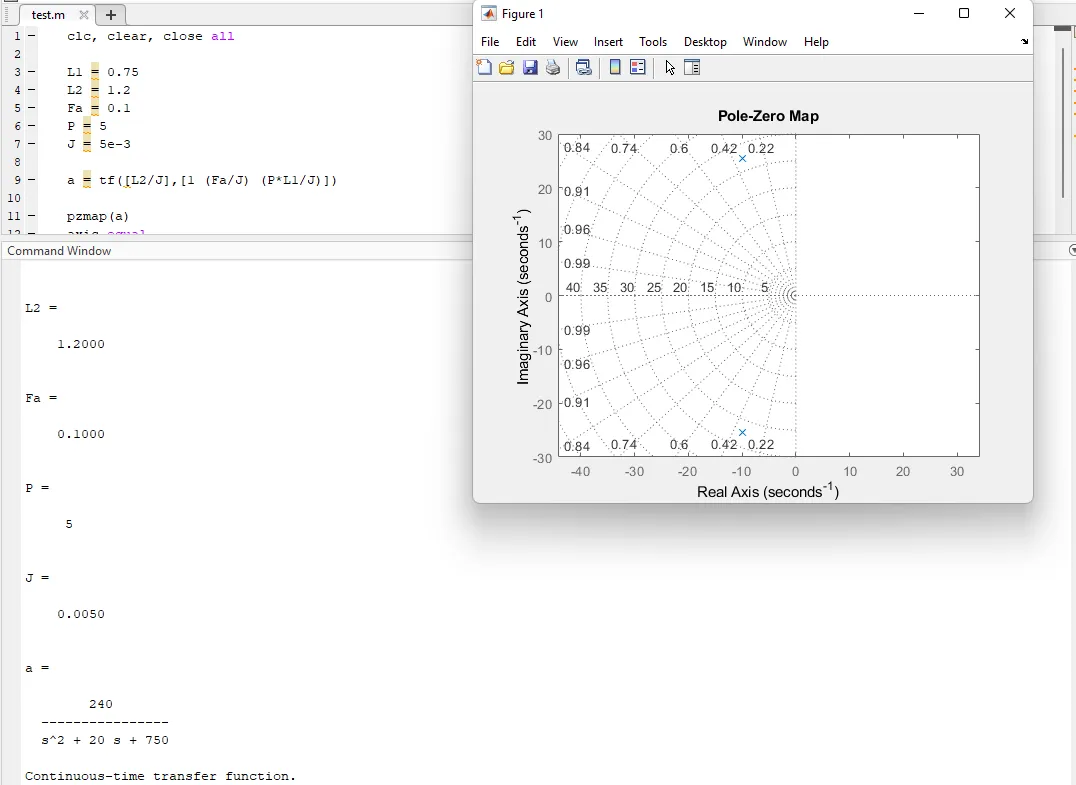Add a new editor tab with plus button
This screenshot has height=785, width=1076.
pyautogui.click(x=111, y=15)
